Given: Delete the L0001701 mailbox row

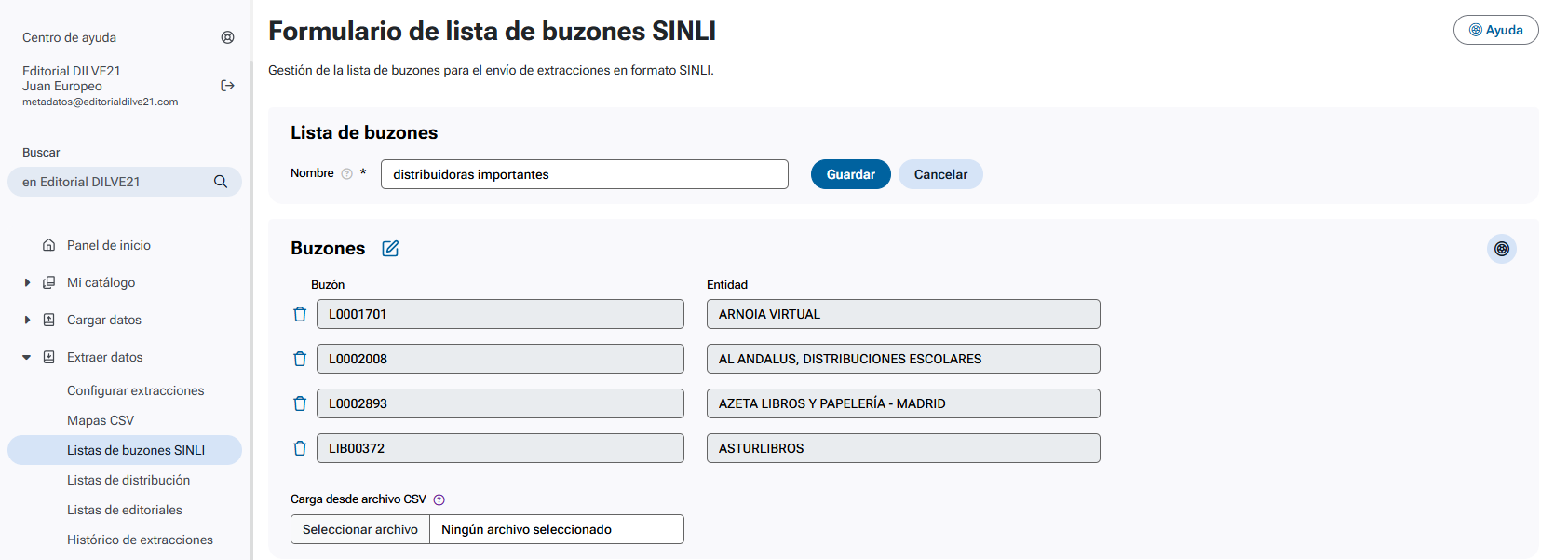Looking at the screenshot, I should (x=300, y=314).
